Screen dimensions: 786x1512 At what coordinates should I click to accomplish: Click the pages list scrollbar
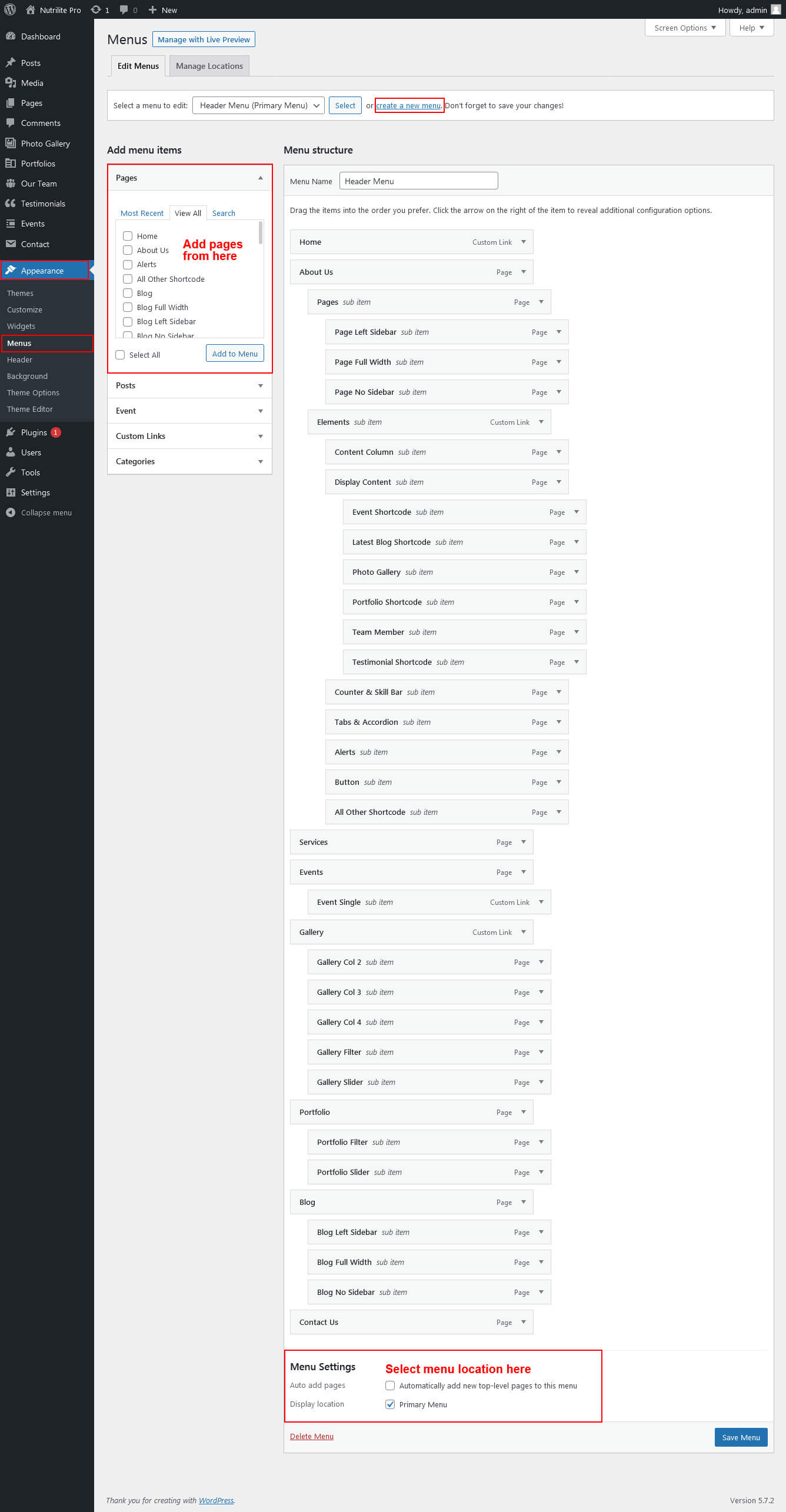260,233
